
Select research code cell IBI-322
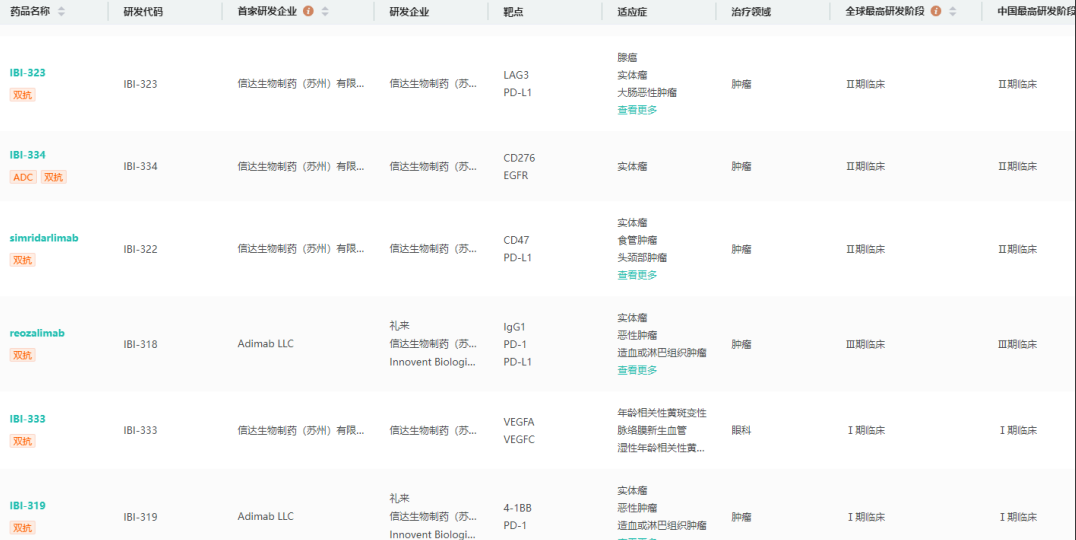coord(141,249)
